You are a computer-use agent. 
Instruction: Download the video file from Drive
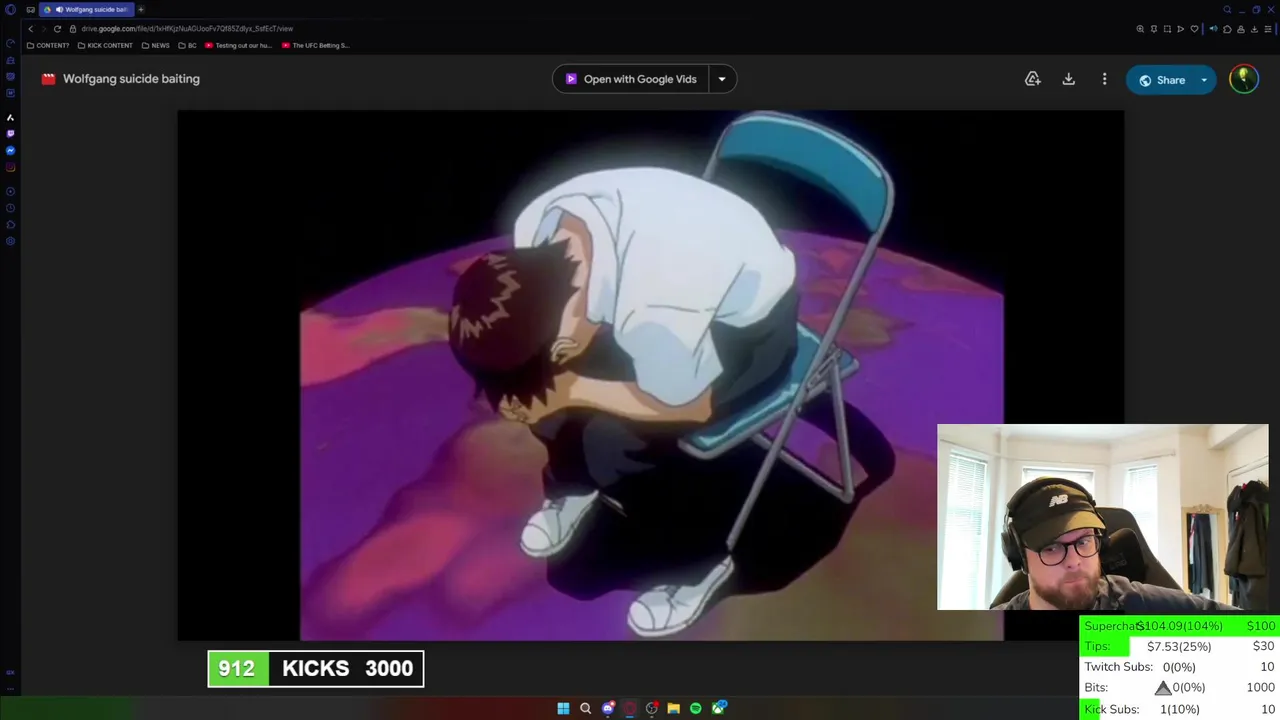point(1068,79)
